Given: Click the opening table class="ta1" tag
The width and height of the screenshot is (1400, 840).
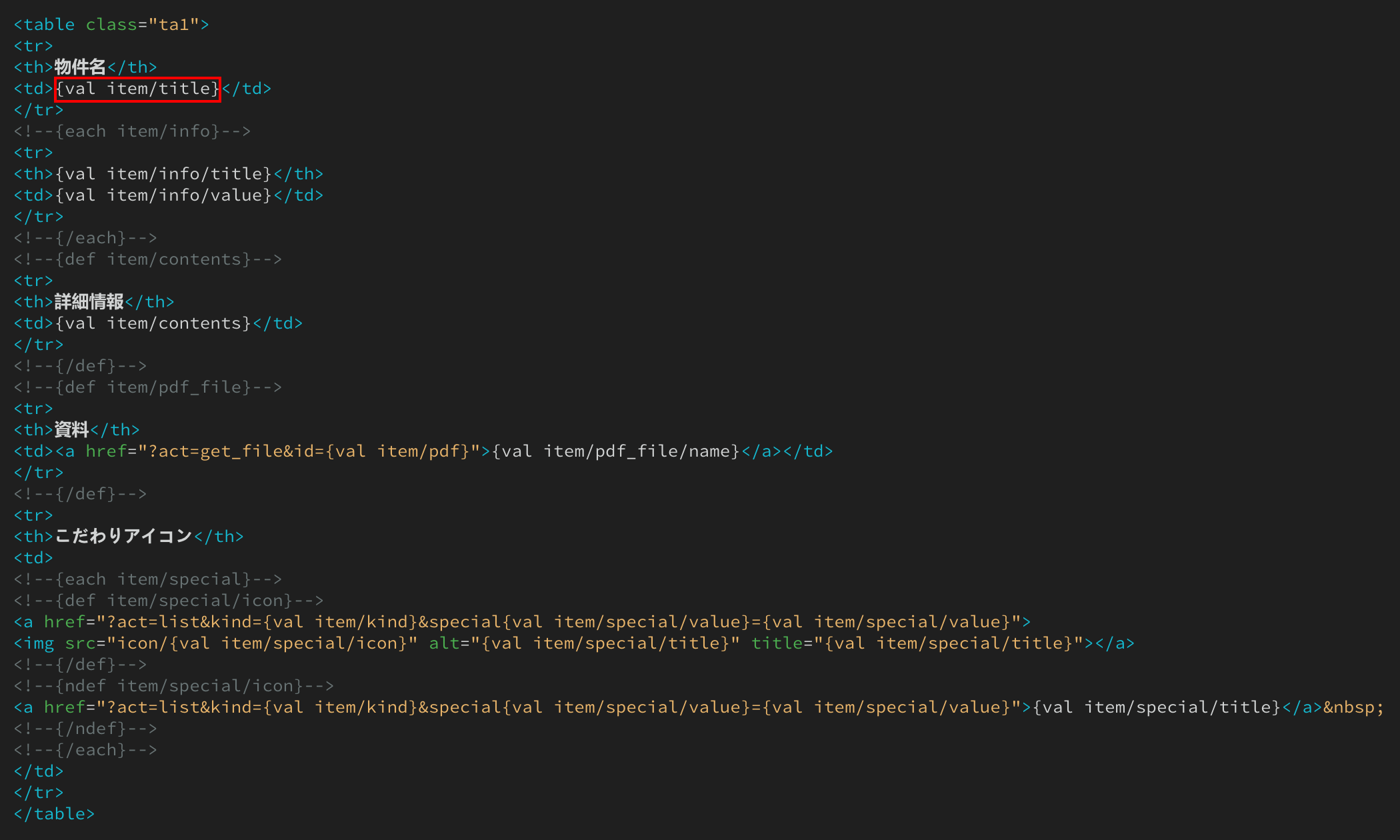Looking at the screenshot, I should point(111,25).
